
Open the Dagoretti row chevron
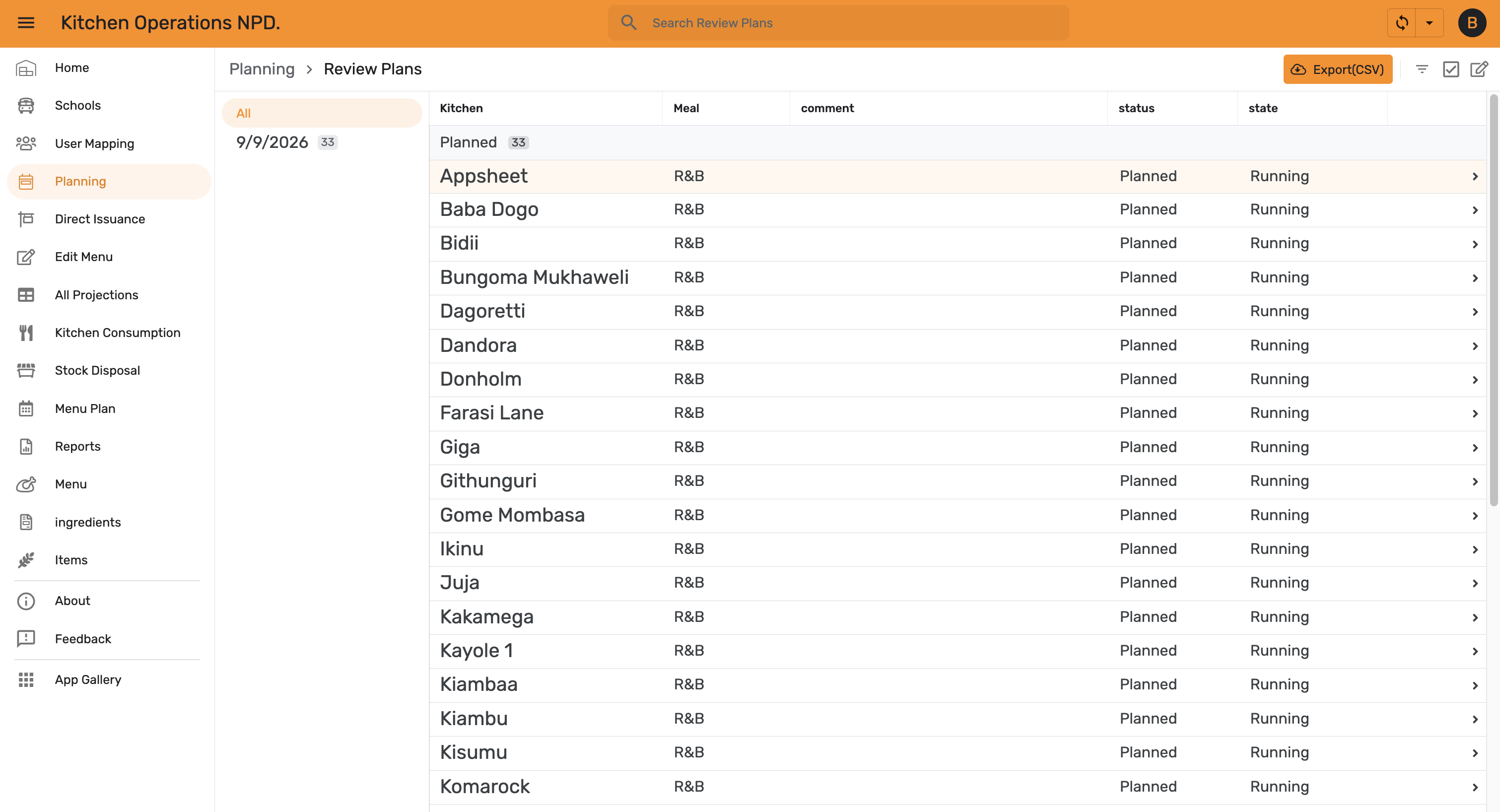1475,311
